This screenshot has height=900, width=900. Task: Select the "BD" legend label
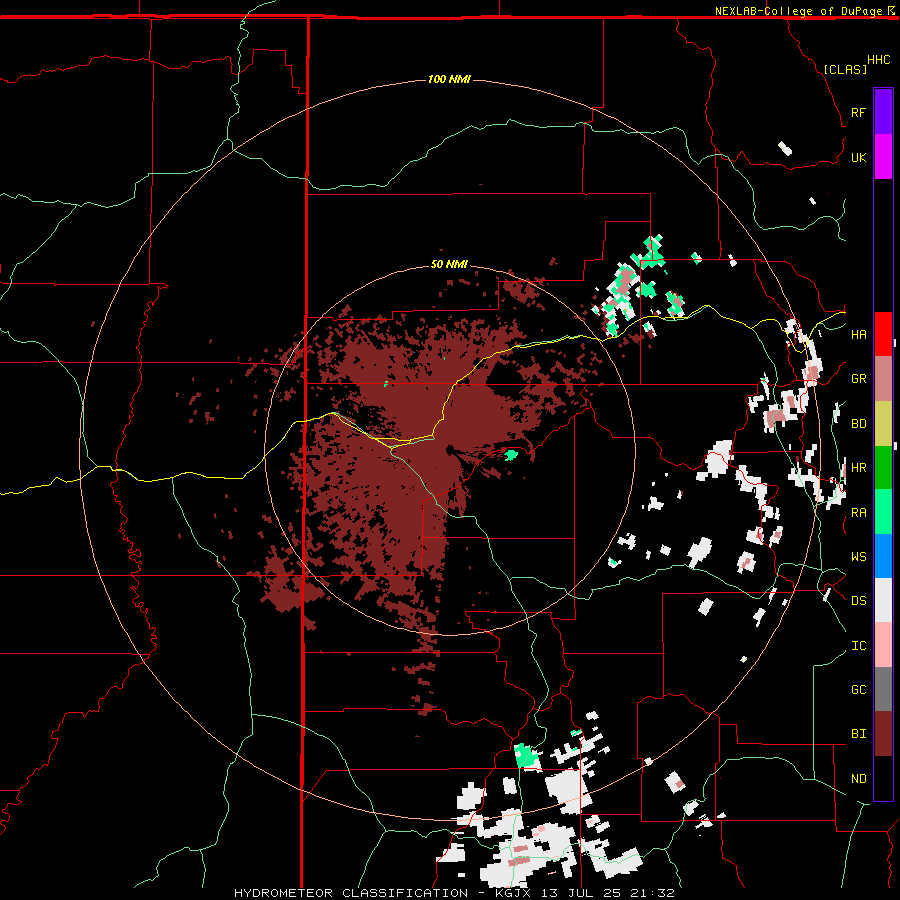(x=858, y=424)
